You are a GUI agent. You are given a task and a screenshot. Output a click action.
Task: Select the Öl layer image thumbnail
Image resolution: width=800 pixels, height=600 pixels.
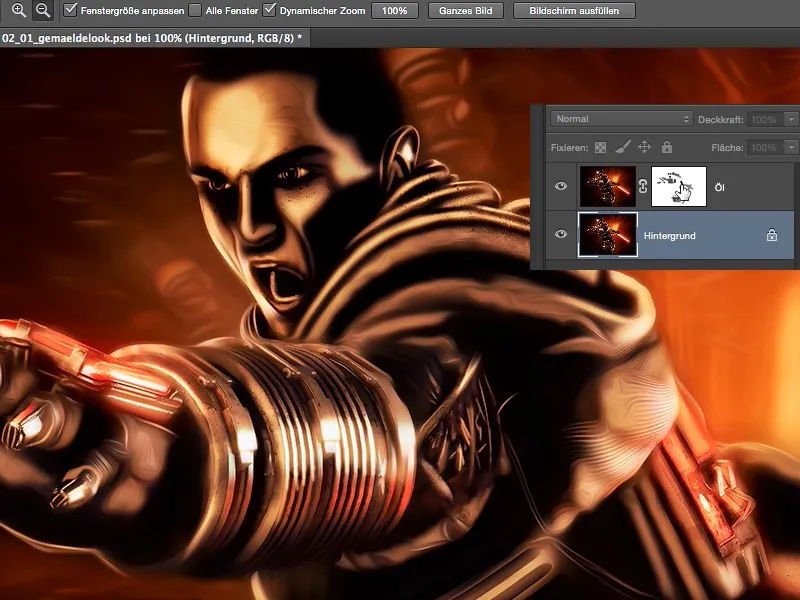click(608, 186)
